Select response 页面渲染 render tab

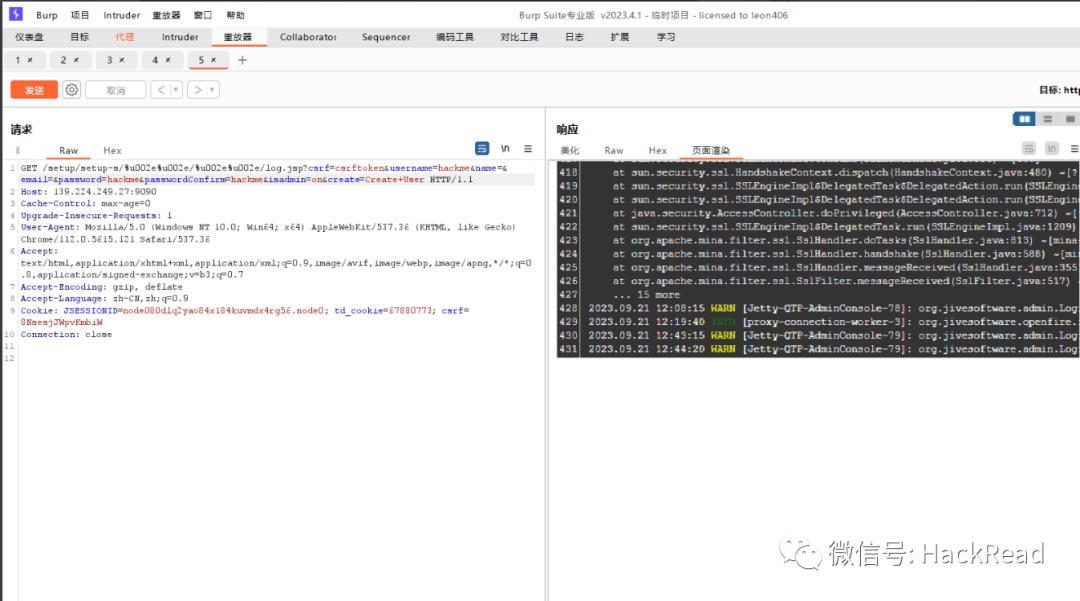711,150
